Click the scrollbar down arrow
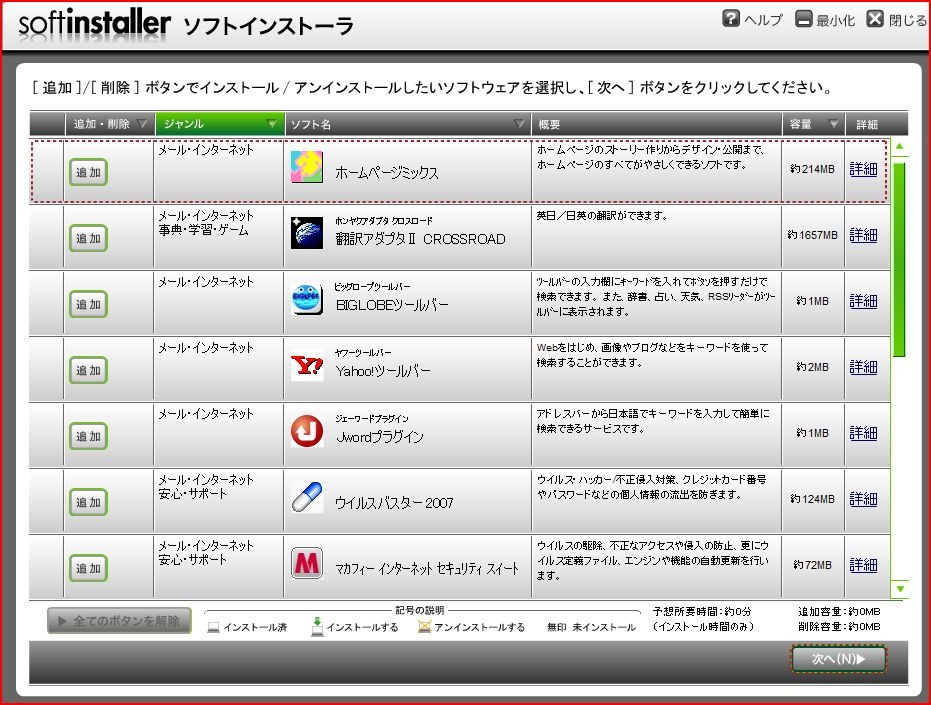931x705 pixels. pyautogui.click(x=900, y=589)
